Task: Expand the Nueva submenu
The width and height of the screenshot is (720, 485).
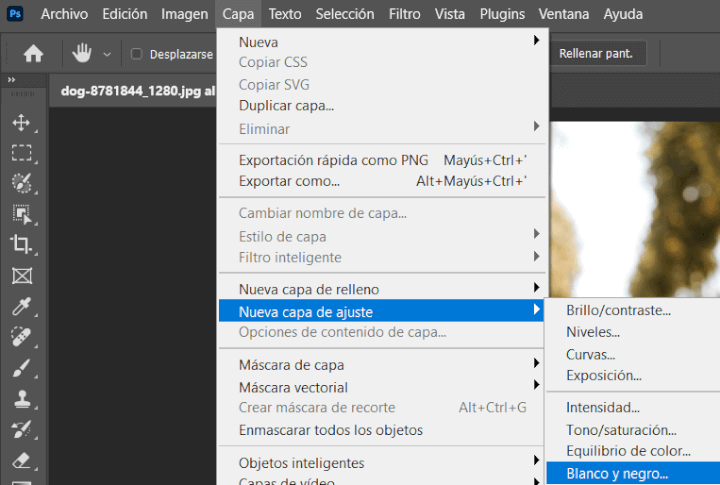Action: click(x=383, y=42)
